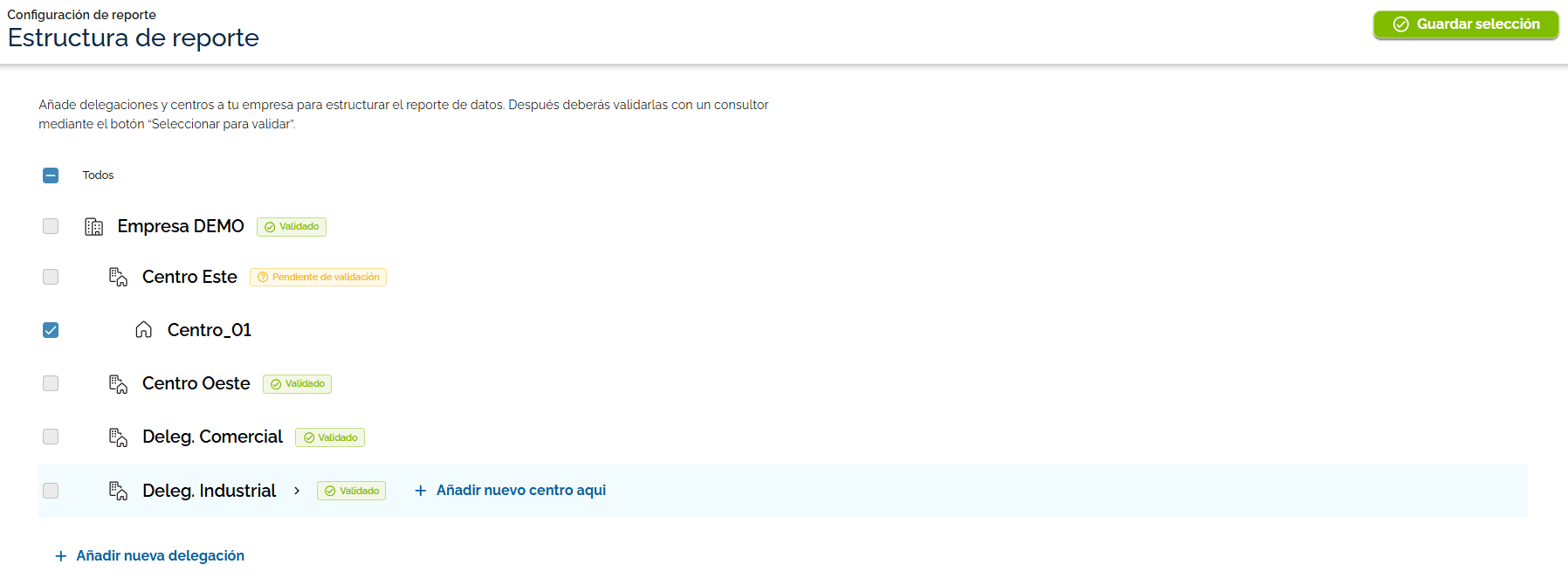Check the Centro Este checkbox
The width and height of the screenshot is (1568, 578).
51,277
